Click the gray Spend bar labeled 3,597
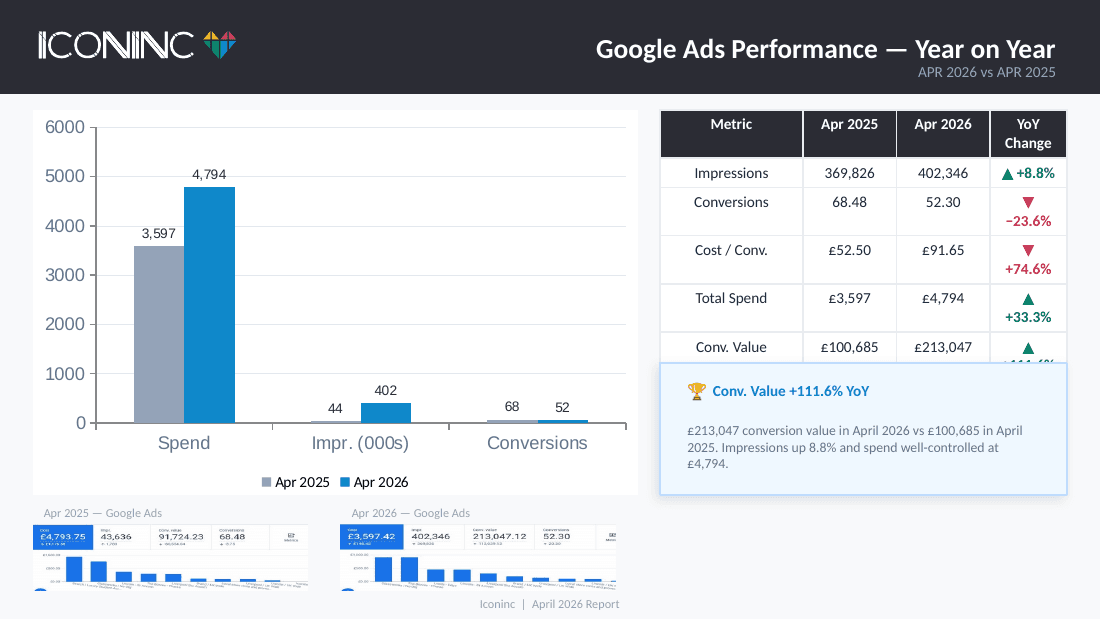1100x619 pixels. pos(159,334)
